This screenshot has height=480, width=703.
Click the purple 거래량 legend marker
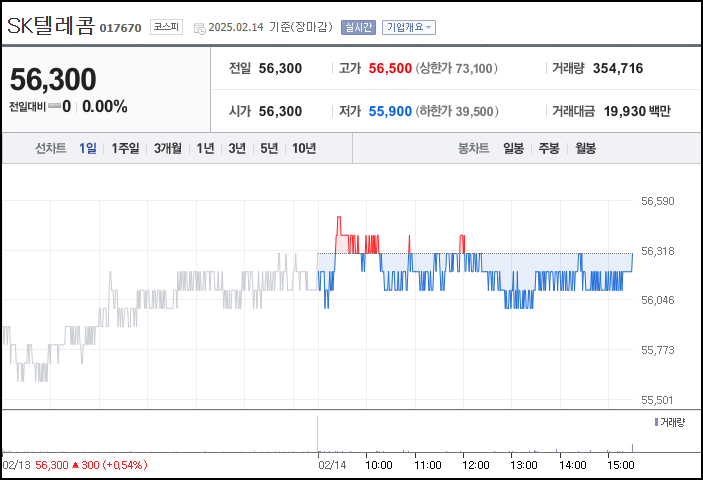(656, 422)
